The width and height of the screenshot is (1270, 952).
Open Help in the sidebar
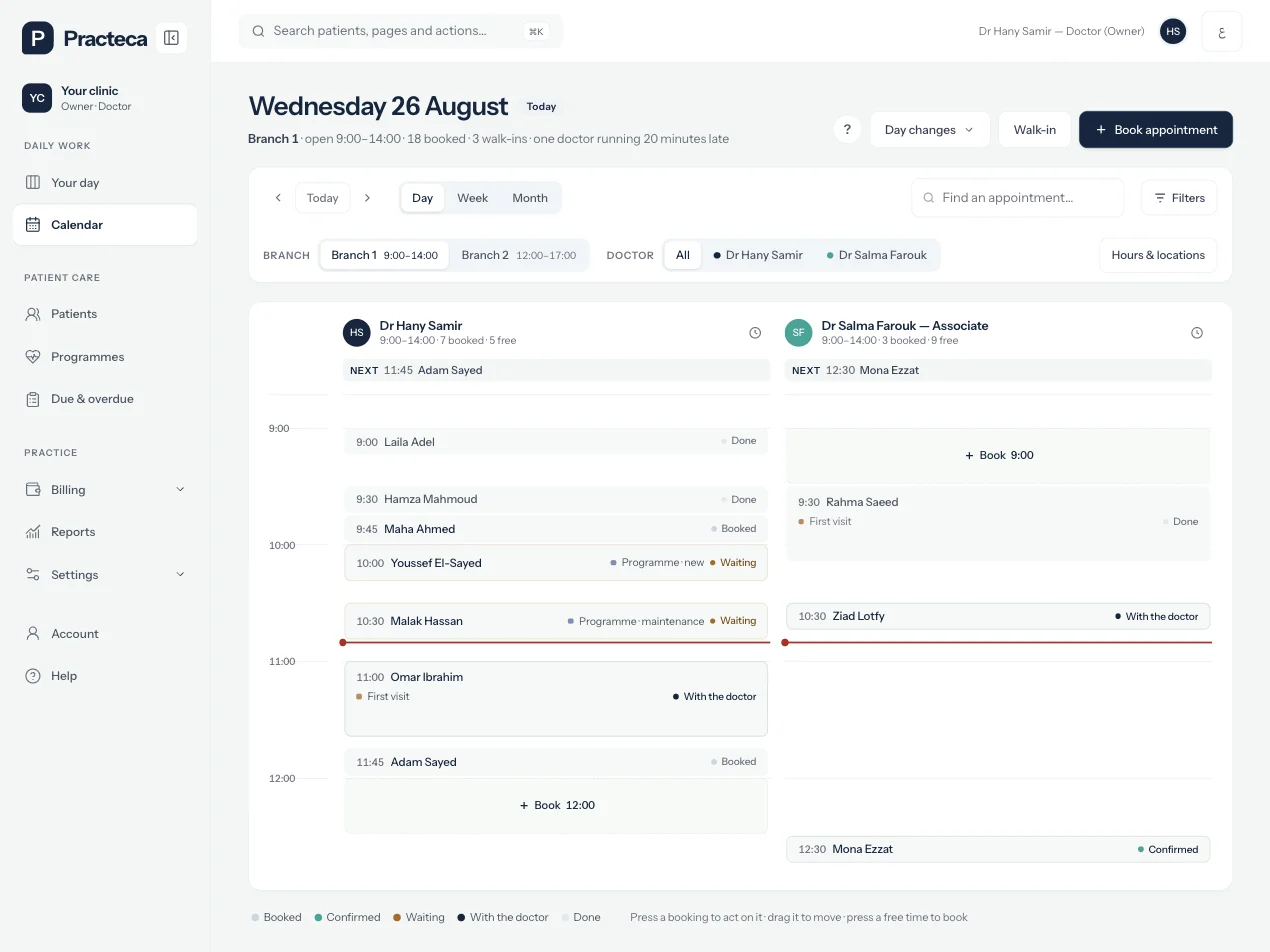pos(105,676)
